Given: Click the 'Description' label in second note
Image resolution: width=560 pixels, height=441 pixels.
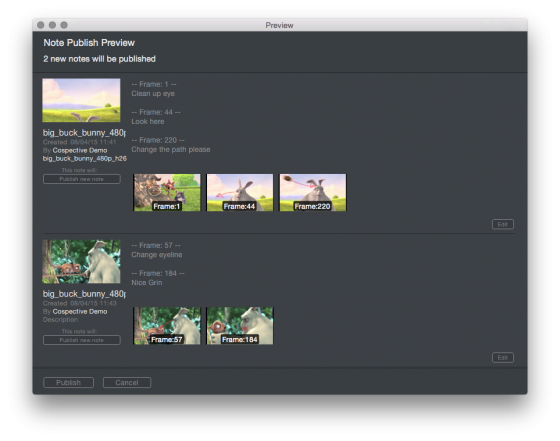Looking at the screenshot, I should pyautogui.click(x=60, y=320).
